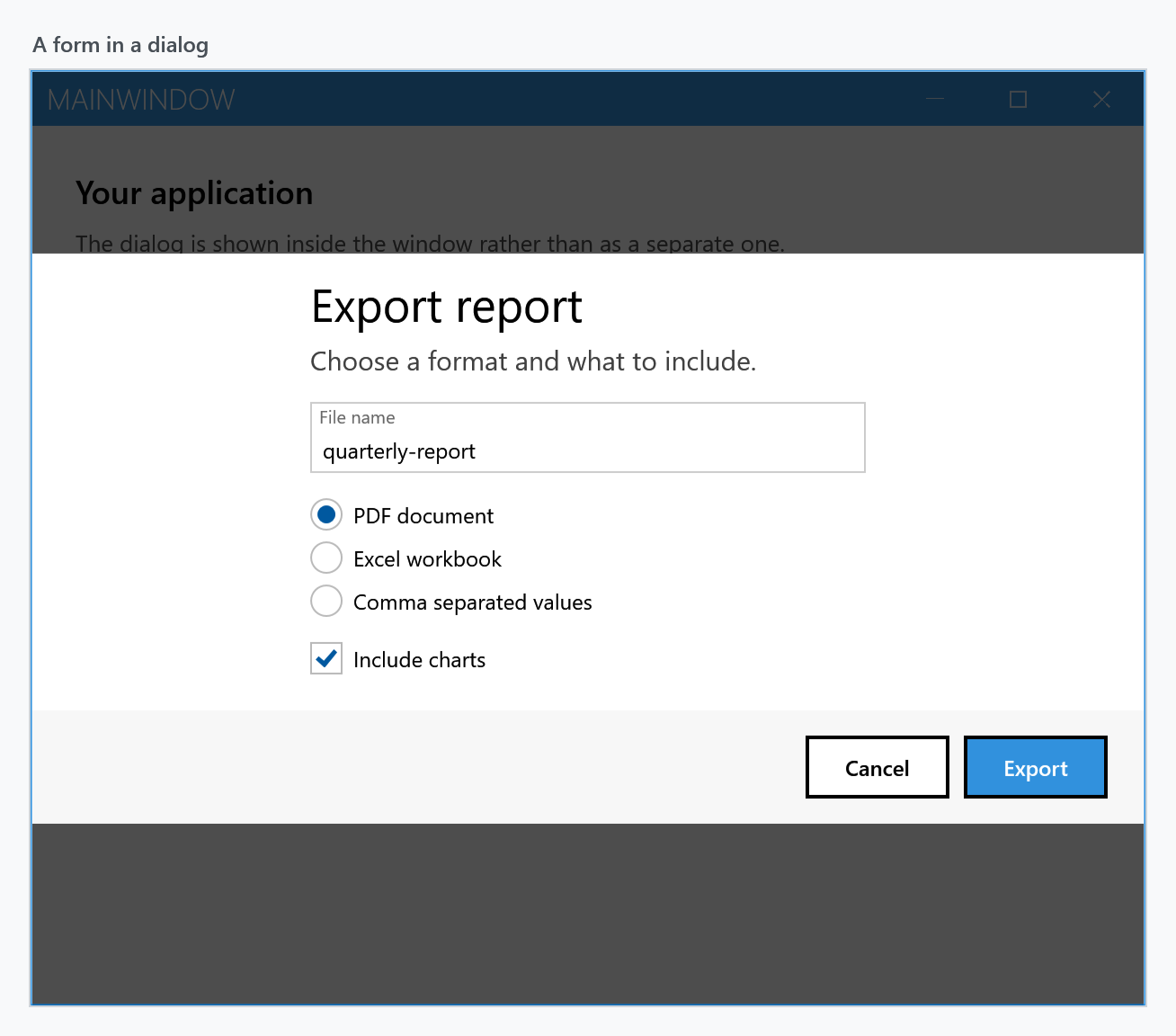This screenshot has width=1176, height=1036.
Task: Click the 'Your application' heading
Action: coord(194,193)
